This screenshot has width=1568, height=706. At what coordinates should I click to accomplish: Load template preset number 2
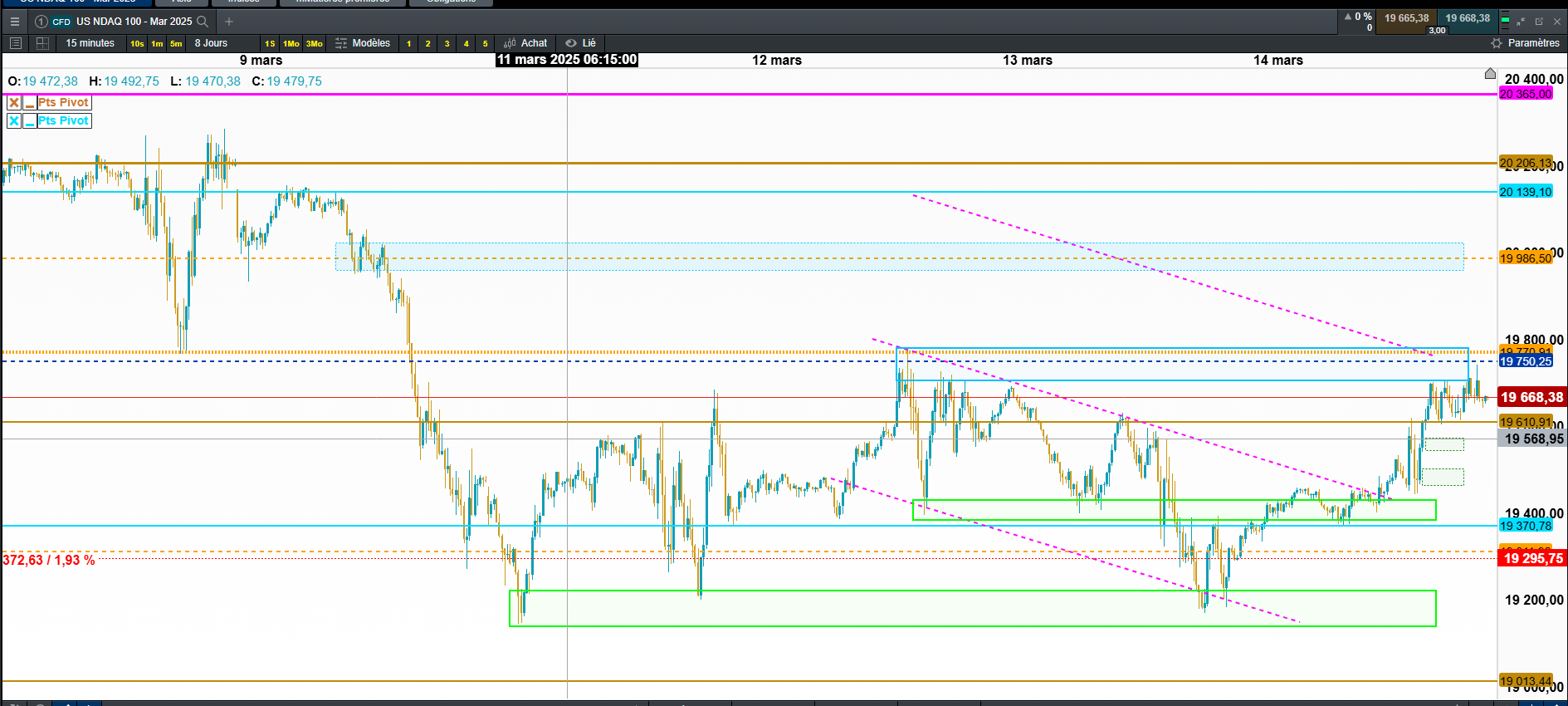(x=427, y=43)
